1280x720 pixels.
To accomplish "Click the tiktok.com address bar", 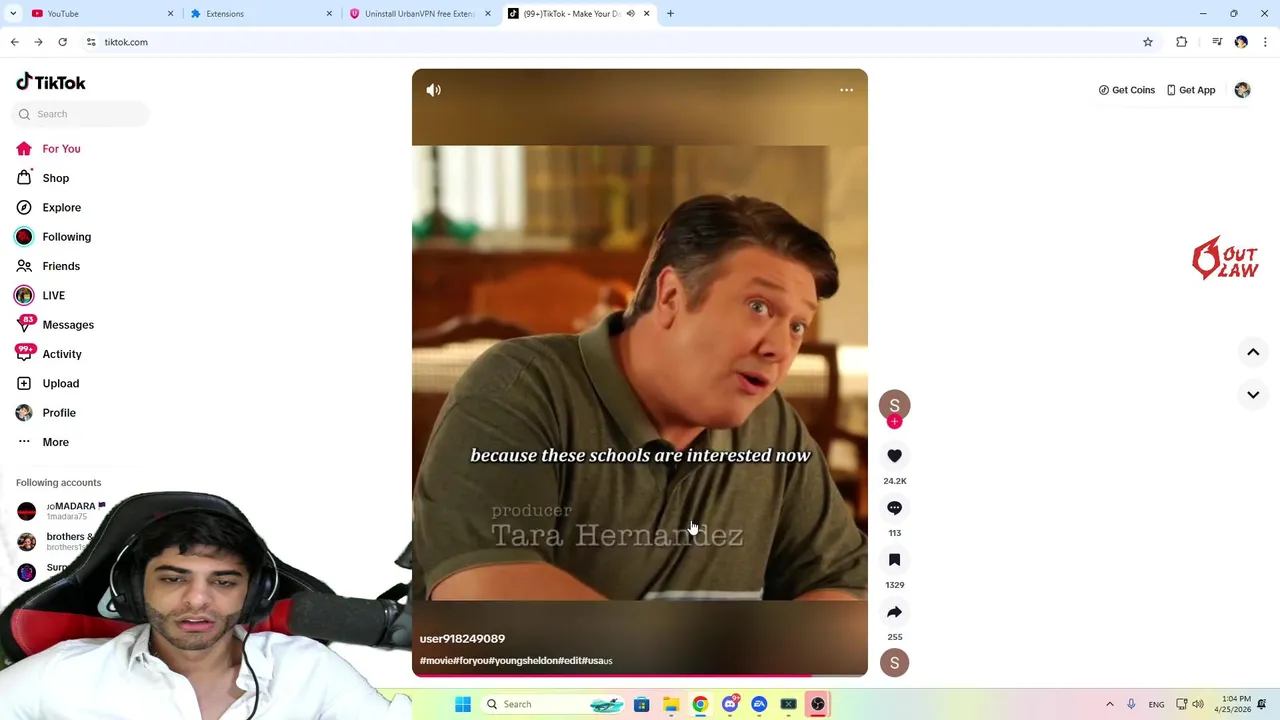I will [620, 42].
